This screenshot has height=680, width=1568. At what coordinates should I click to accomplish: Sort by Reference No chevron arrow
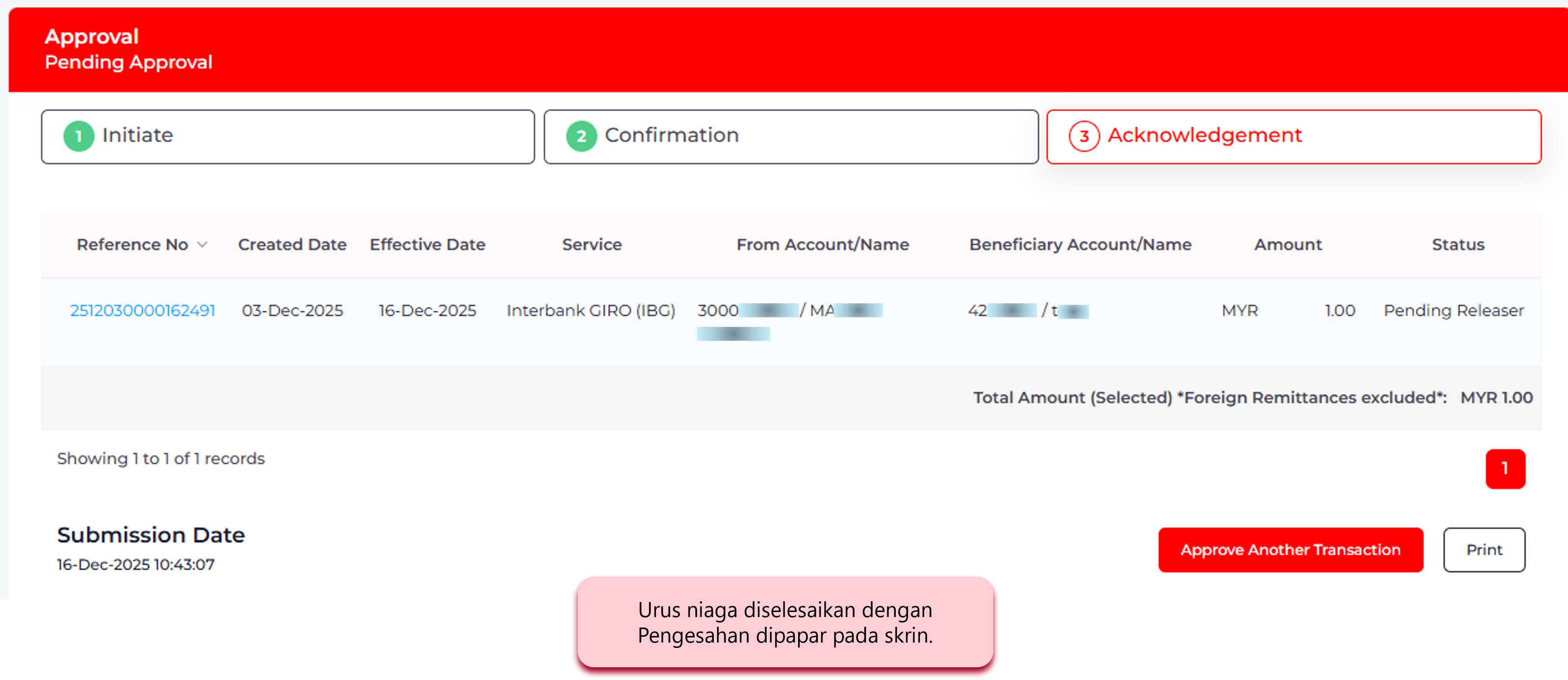(203, 245)
